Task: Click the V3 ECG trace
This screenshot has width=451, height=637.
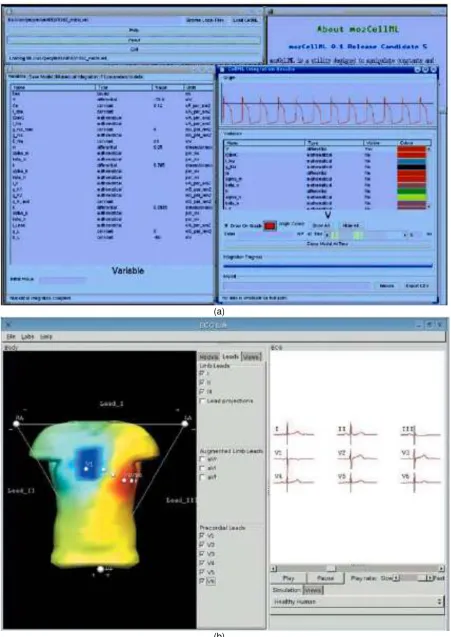Action: point(421,458)
